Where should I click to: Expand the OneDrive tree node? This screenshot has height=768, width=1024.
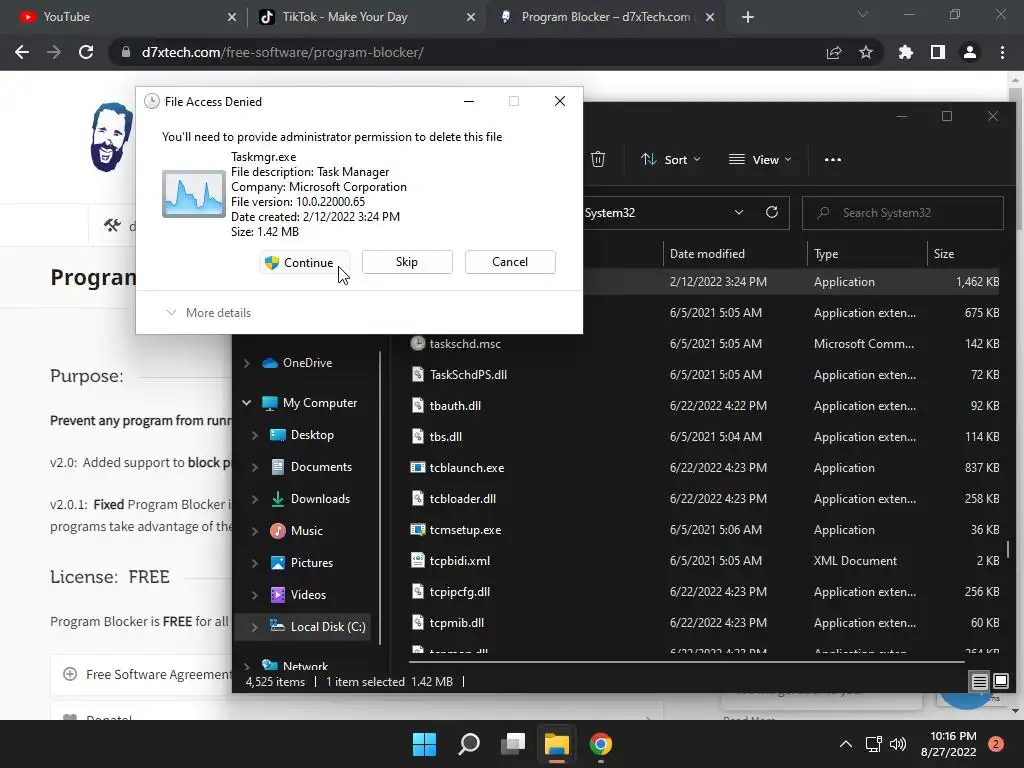pyautogui.click(x=247, y=363)
